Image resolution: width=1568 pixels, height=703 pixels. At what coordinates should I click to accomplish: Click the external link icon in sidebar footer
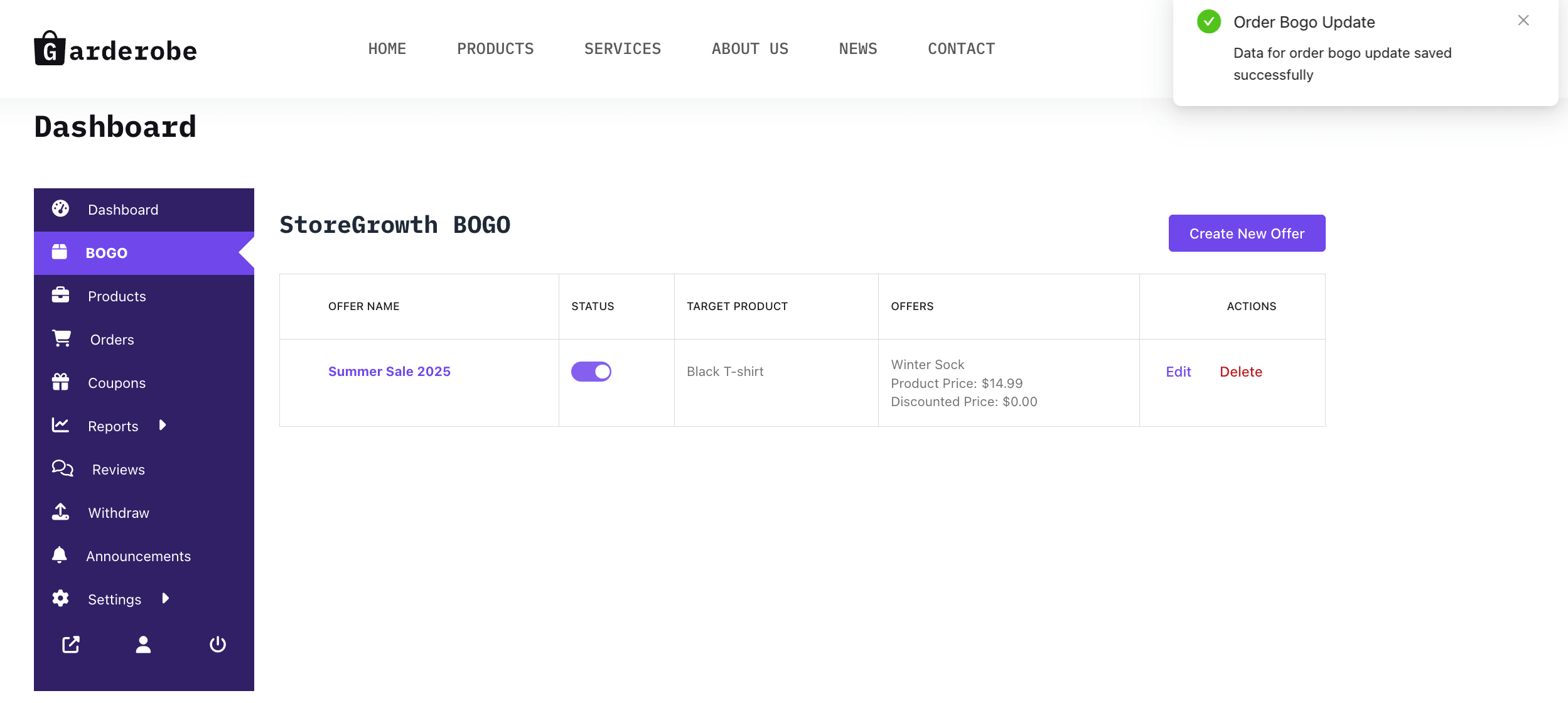[71, 644]
